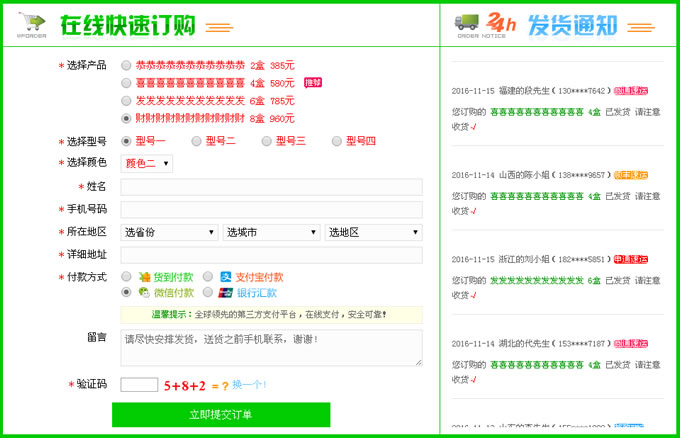This screenshot has height=438, width=680.
Task: Click the 立即提交订单 submit button
Action: point(221,415)
